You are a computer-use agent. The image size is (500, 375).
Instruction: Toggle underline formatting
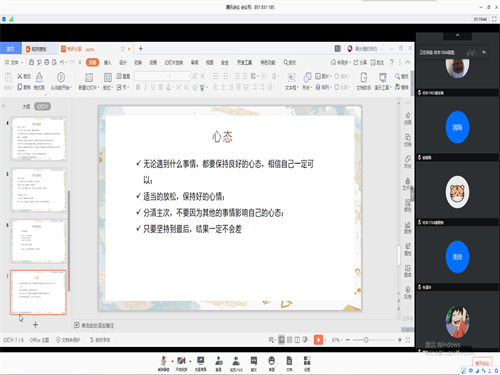tap(153, 87)
